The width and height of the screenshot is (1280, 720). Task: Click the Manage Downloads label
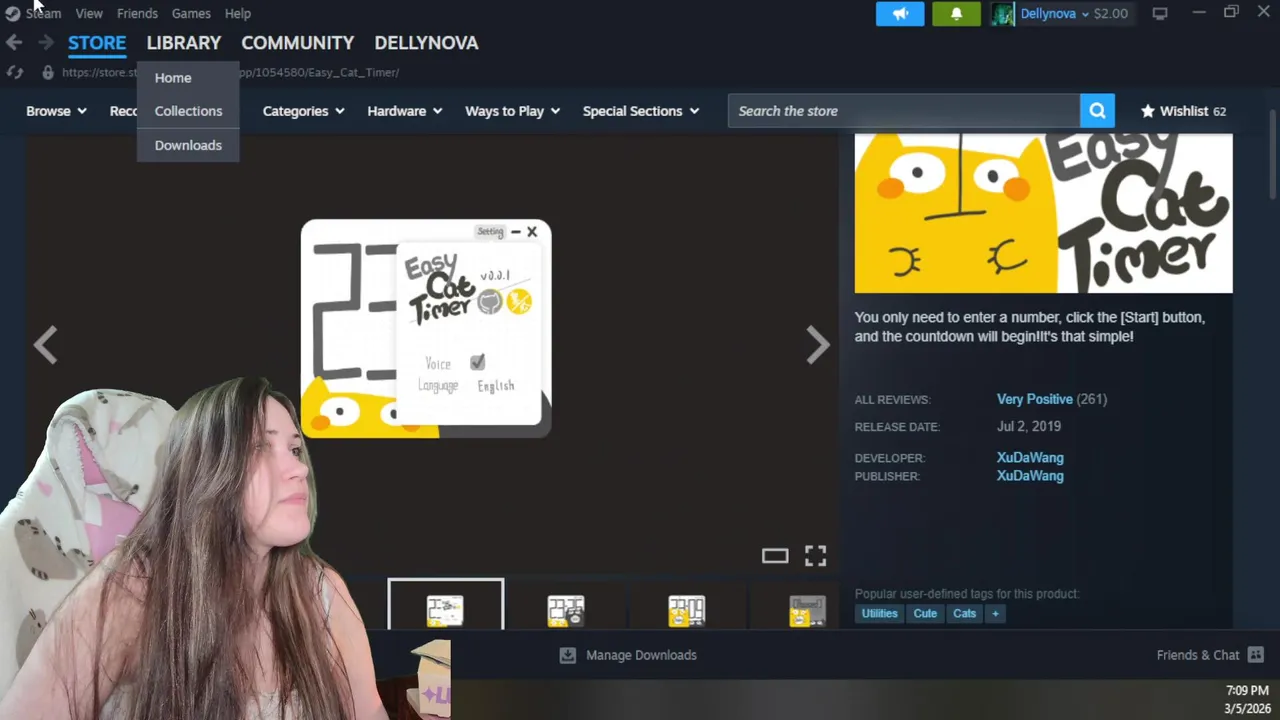pyautogui.click(x=641, y=655)
